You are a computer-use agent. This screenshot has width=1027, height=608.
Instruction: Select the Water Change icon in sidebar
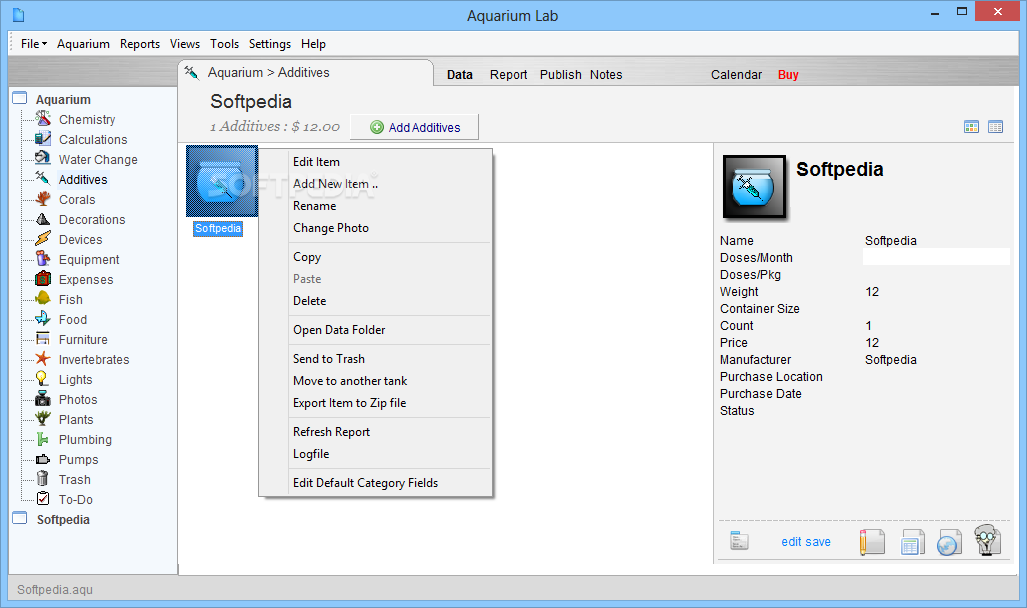pyautogui.click(x=43, y=159)
